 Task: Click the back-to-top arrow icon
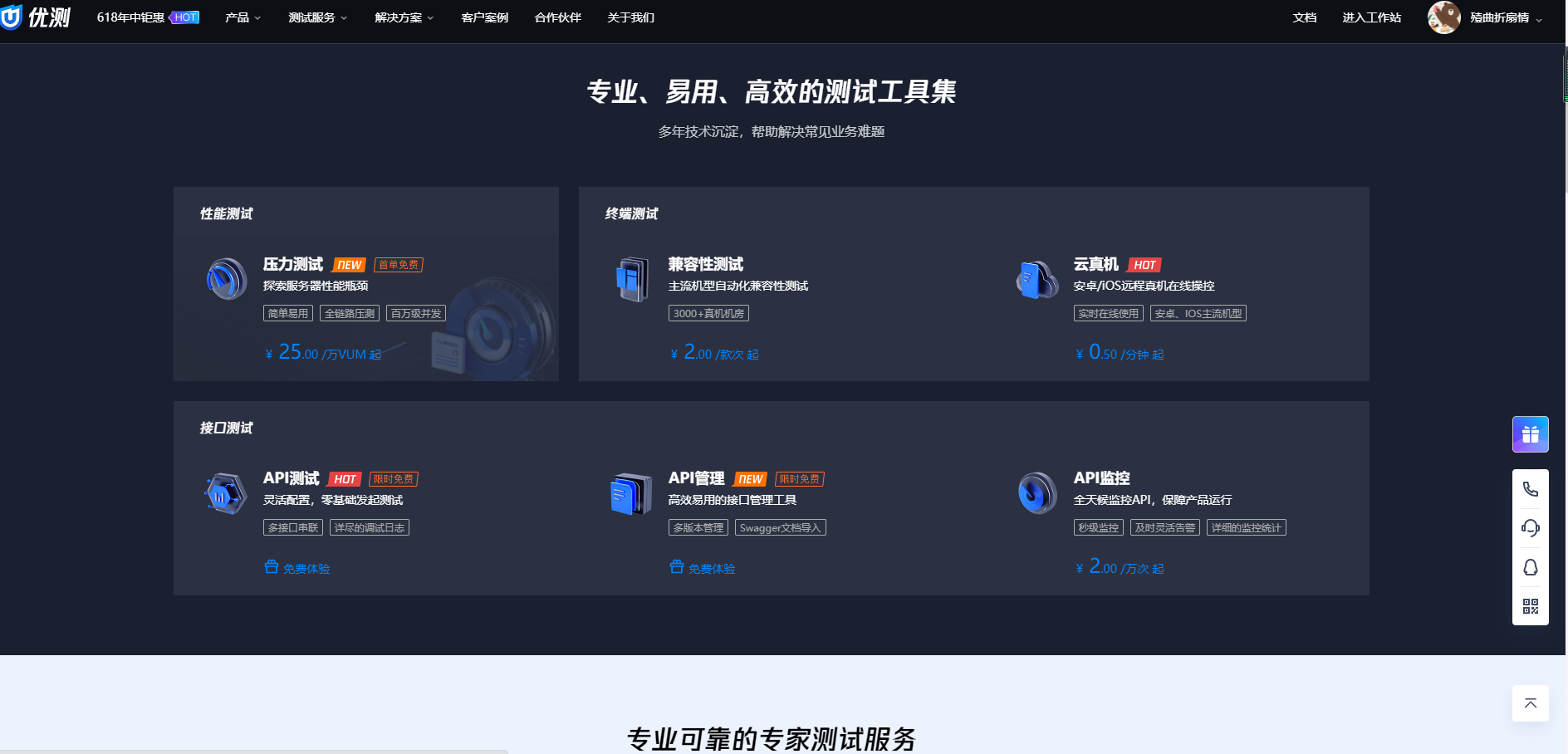tap(1530, 703)
